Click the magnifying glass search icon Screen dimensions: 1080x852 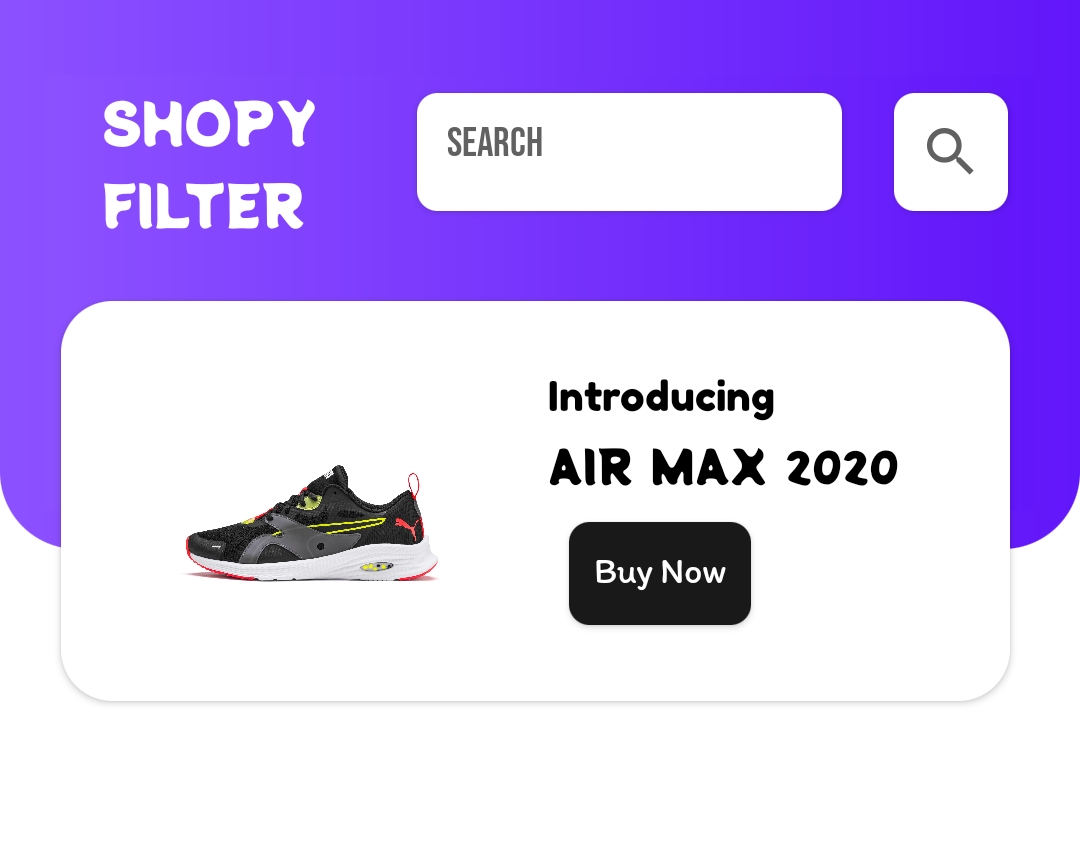950,151
